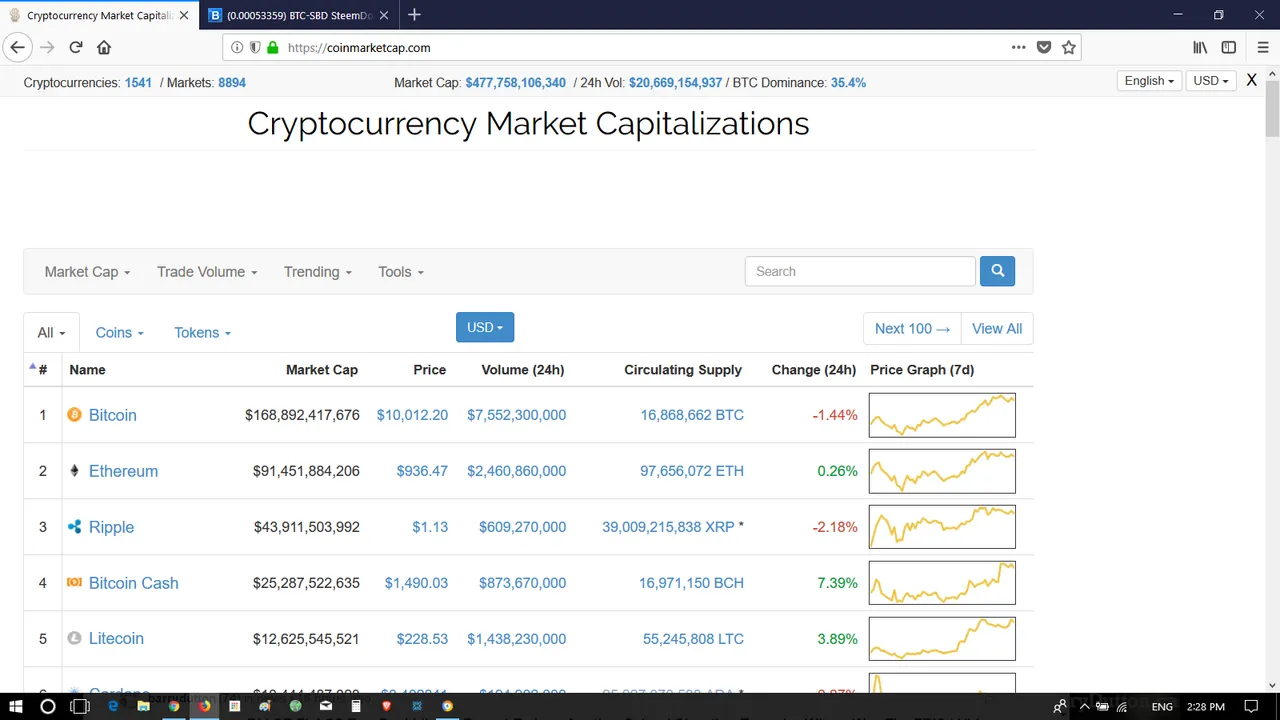Image resolution: width=1280 pixels, height=720 pixels.
Task: Click the Ethereum diamond logo
Action: (x=74, y=470)
